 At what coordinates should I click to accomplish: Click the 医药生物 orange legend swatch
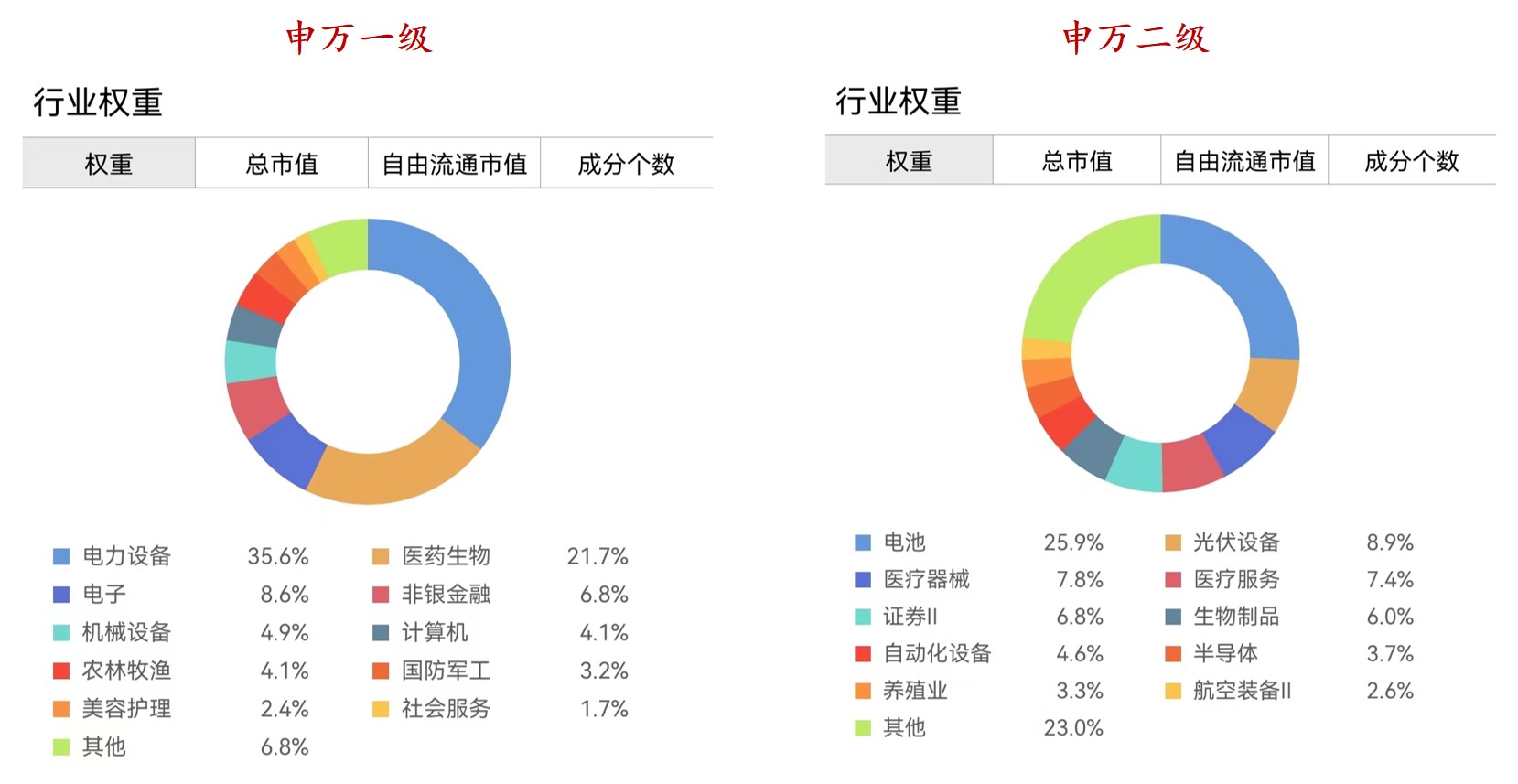[381, 556]
